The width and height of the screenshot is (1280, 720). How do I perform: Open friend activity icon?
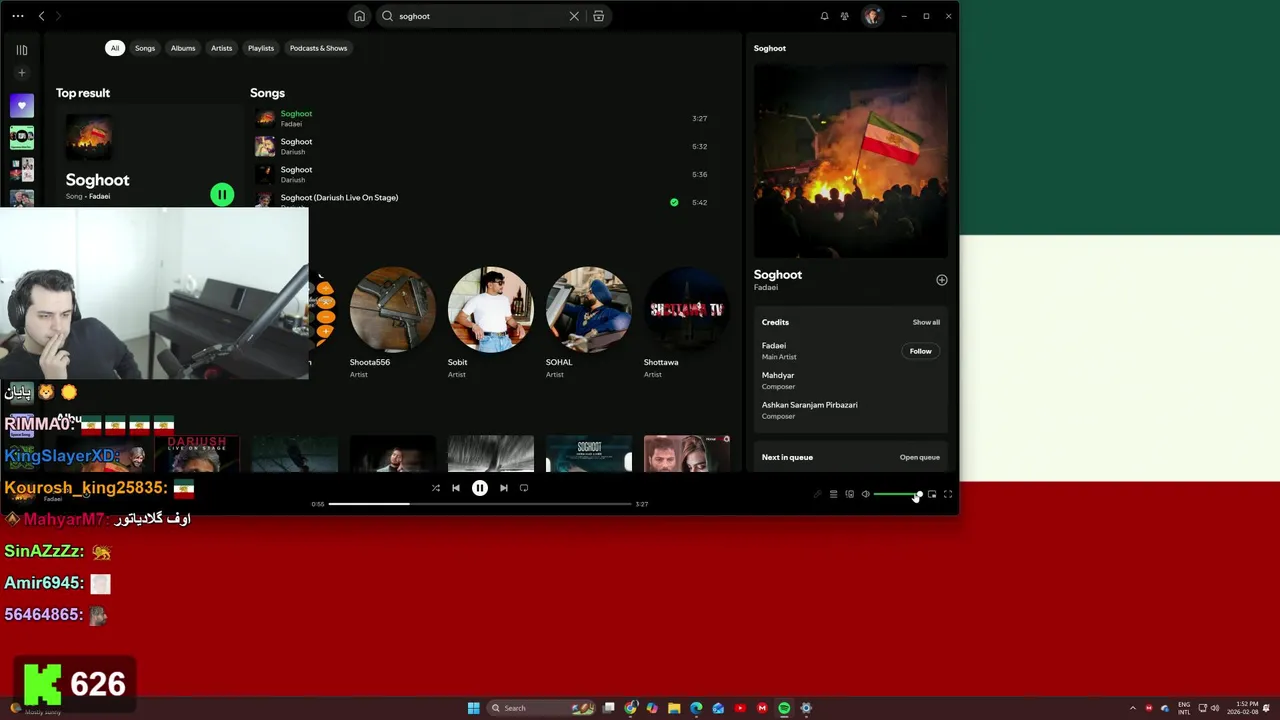845,16
